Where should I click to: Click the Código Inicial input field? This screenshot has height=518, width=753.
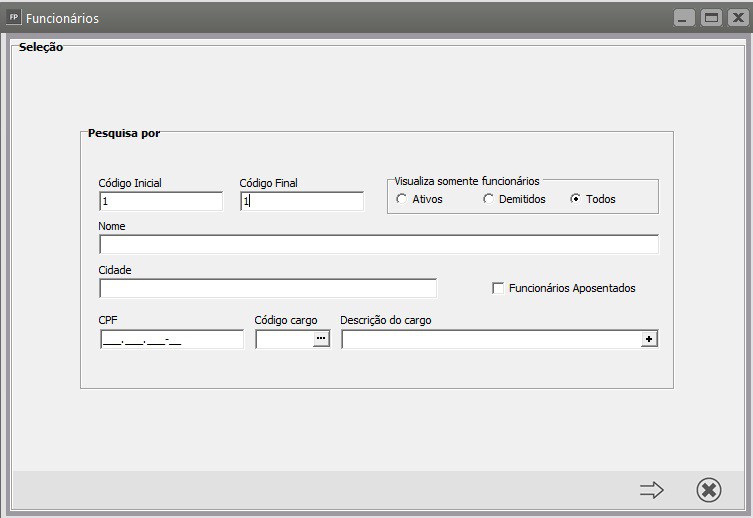tap(160, 201)
